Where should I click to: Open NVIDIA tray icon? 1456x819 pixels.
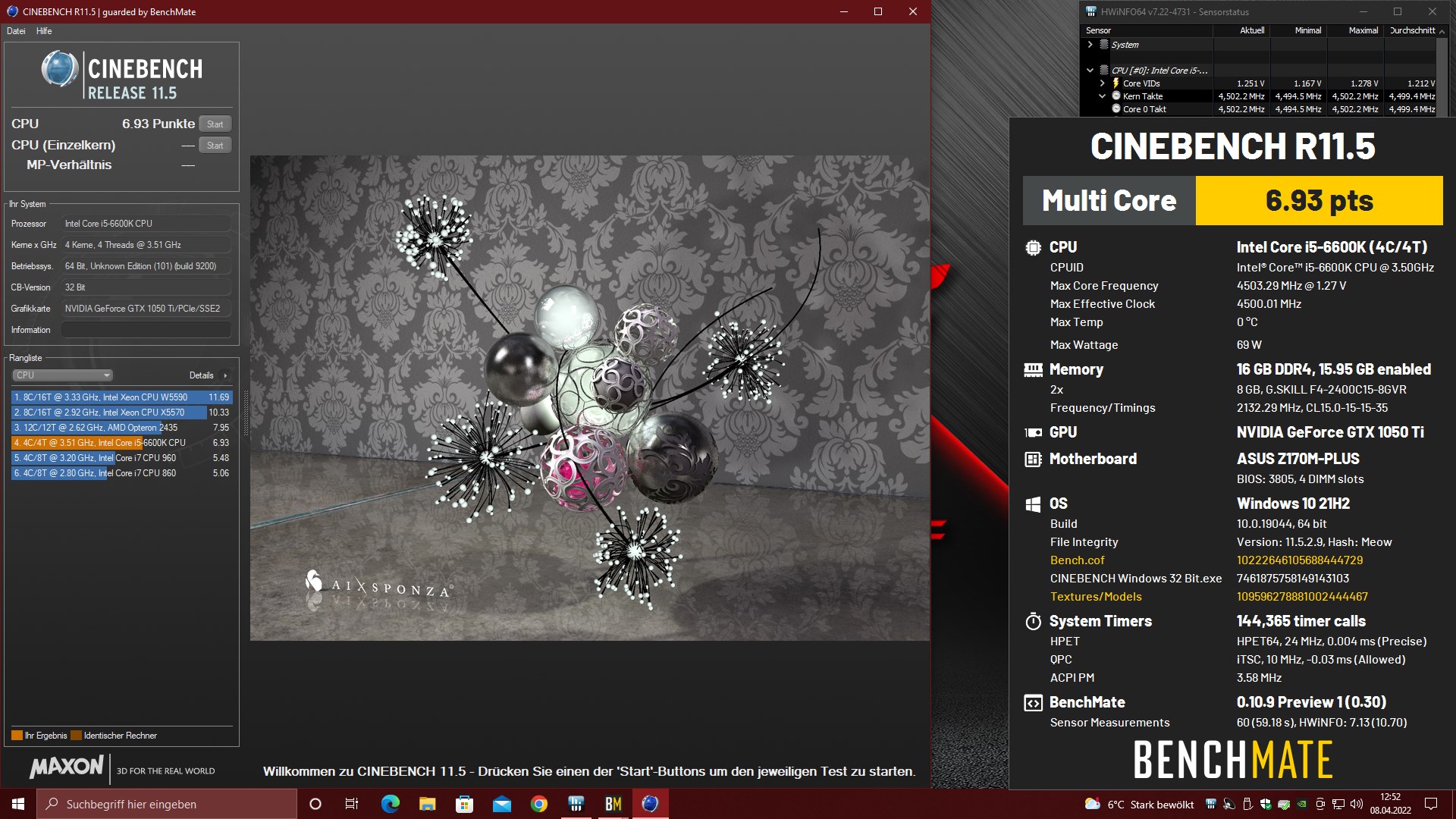pos(1301,804)
